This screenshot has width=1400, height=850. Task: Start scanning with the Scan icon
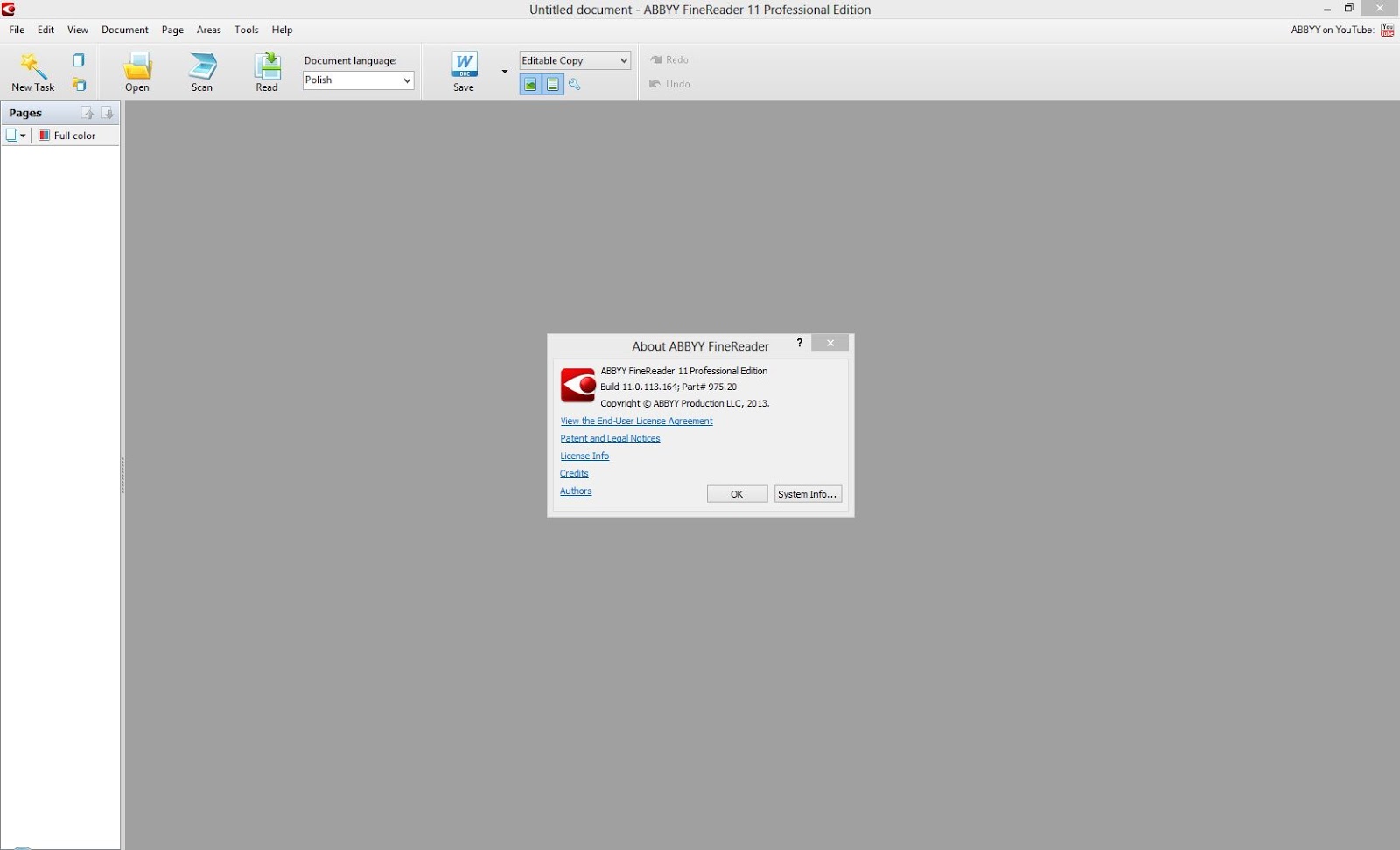202,66
